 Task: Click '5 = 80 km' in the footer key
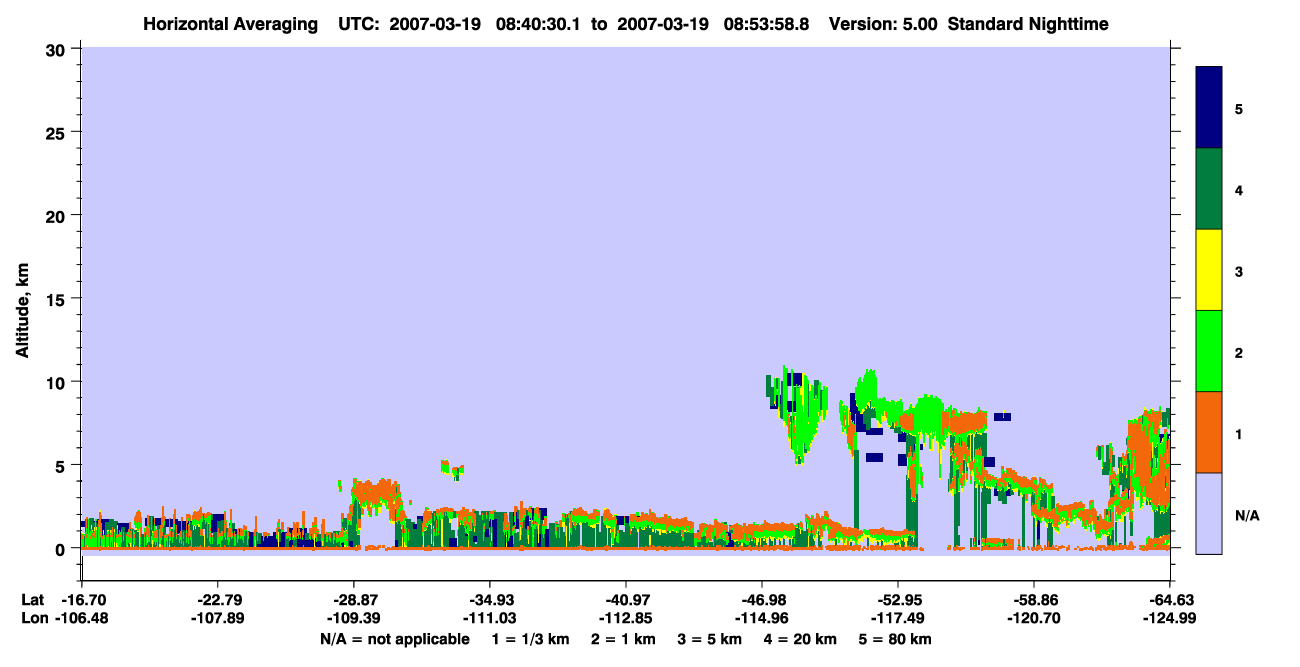[x=896, y=639]
